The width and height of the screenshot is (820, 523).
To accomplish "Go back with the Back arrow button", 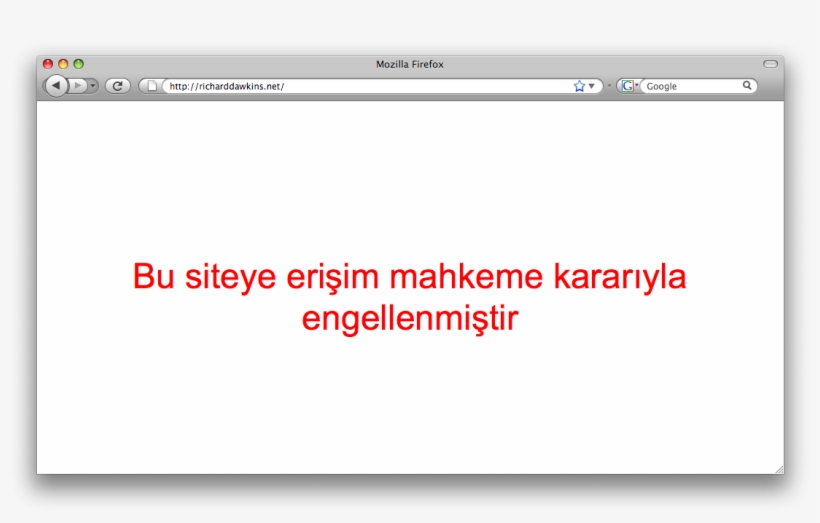I will (x=56, y=86).
